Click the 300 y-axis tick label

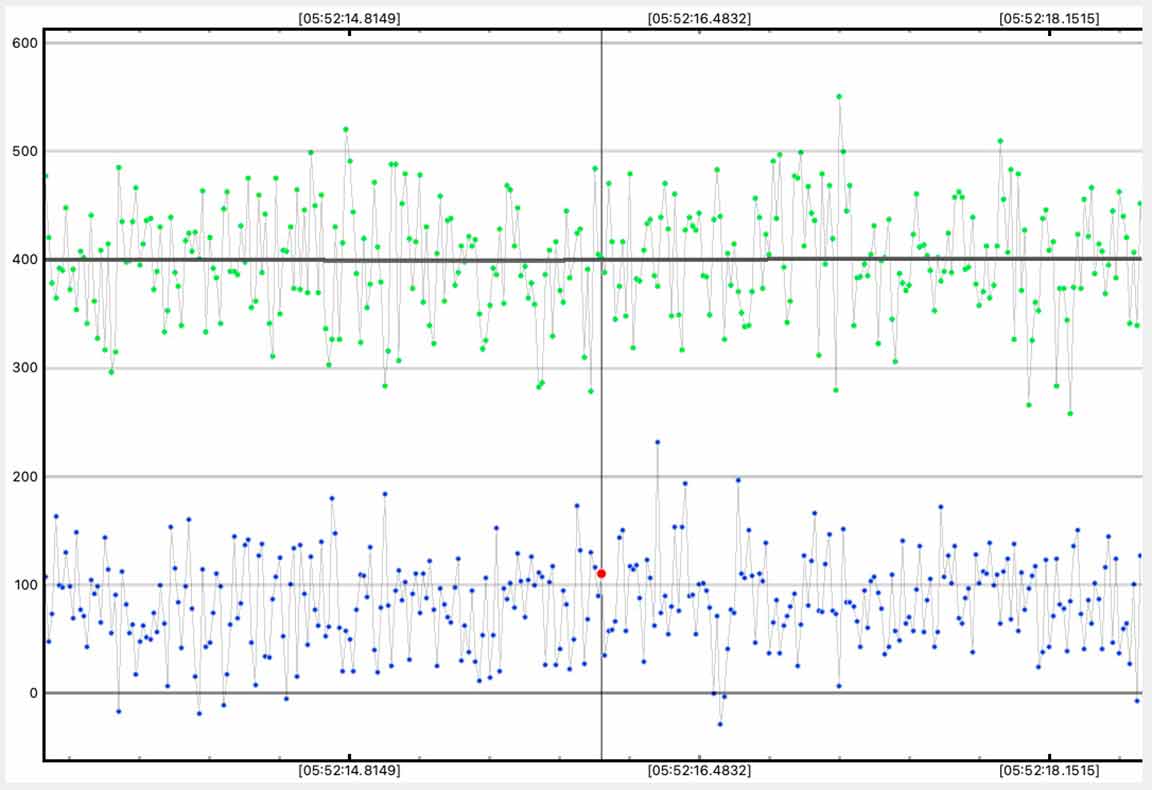(x=25, y=368)
